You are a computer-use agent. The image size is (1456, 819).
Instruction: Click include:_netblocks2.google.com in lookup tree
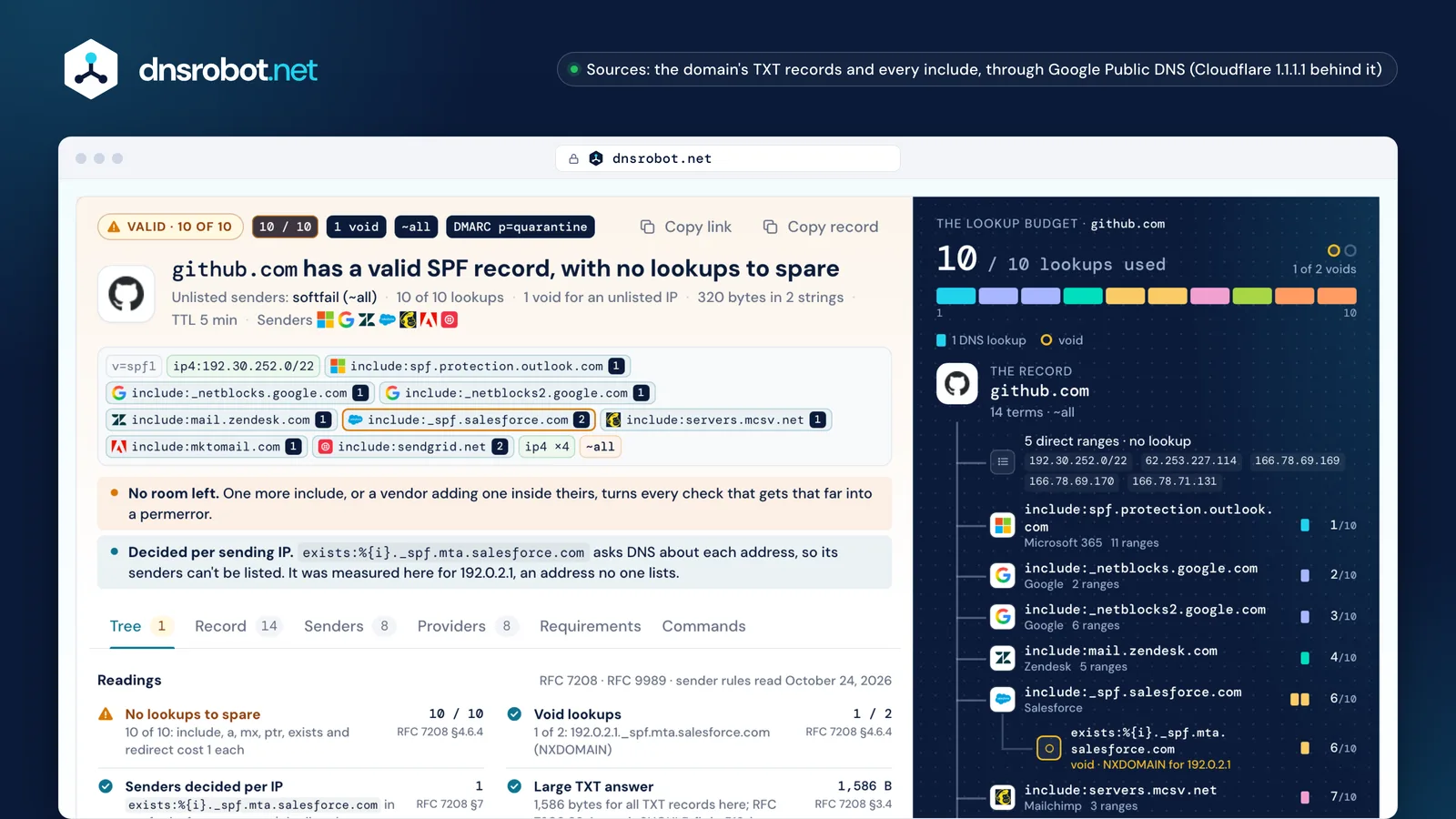[1145, 610]
